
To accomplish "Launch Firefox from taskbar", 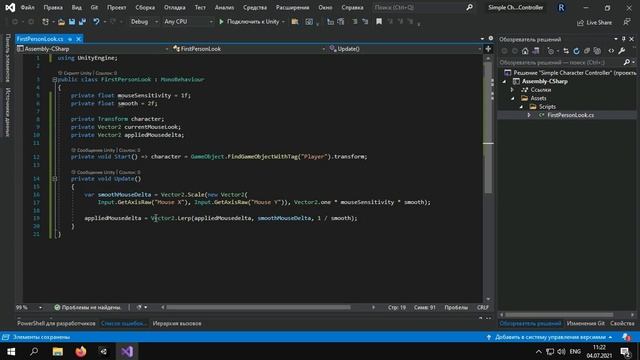I will click(81, 351).
